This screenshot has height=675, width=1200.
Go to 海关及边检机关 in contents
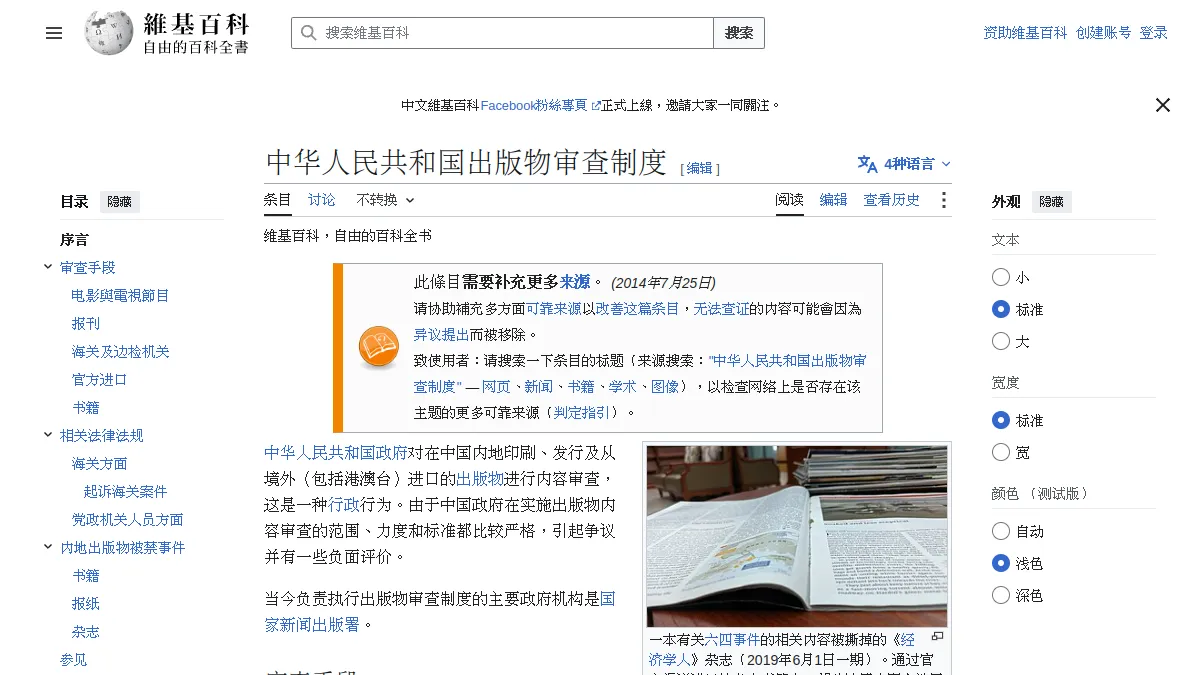[x=120, y=351]
